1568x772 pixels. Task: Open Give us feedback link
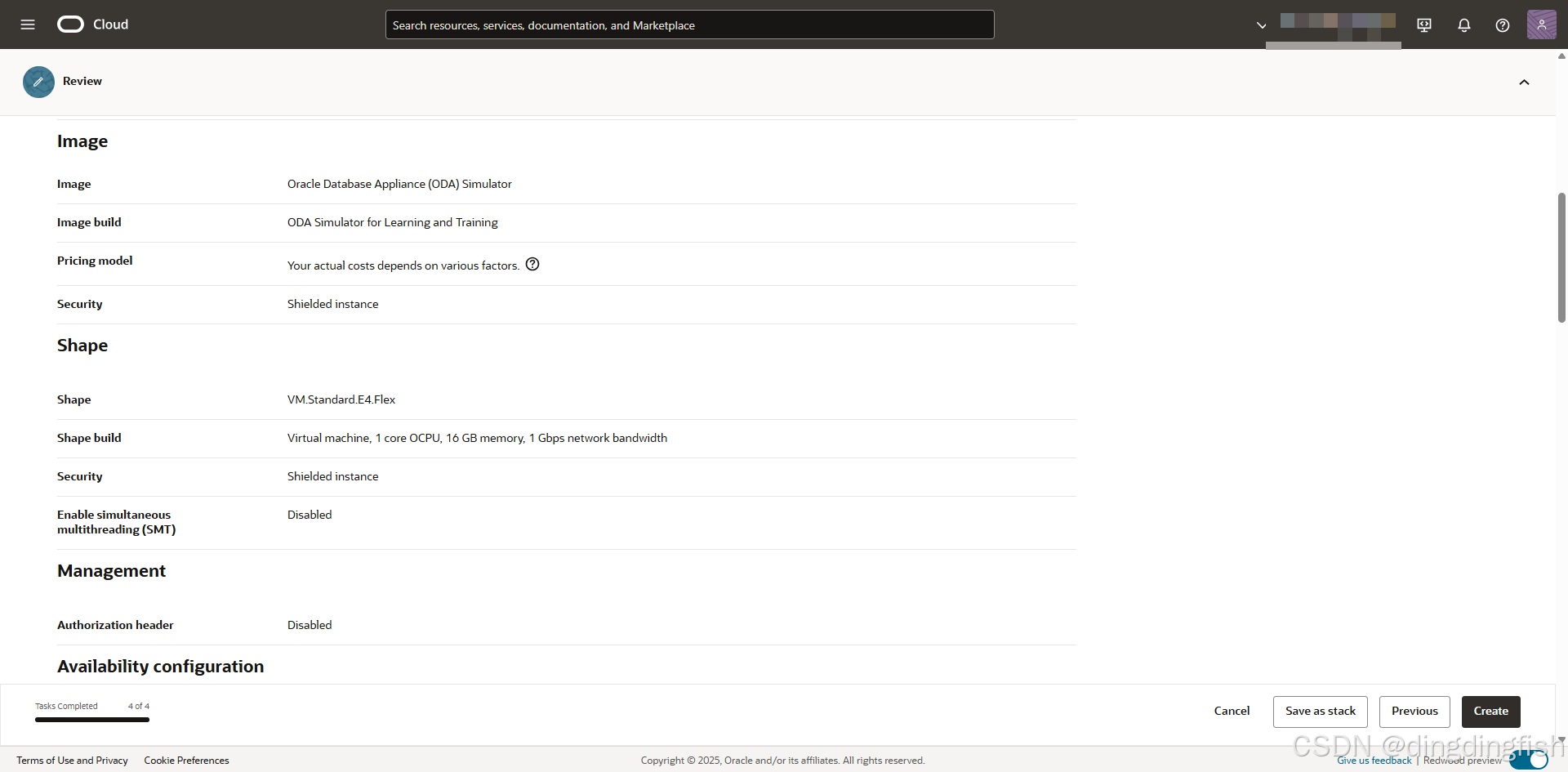pos(1374,761)
